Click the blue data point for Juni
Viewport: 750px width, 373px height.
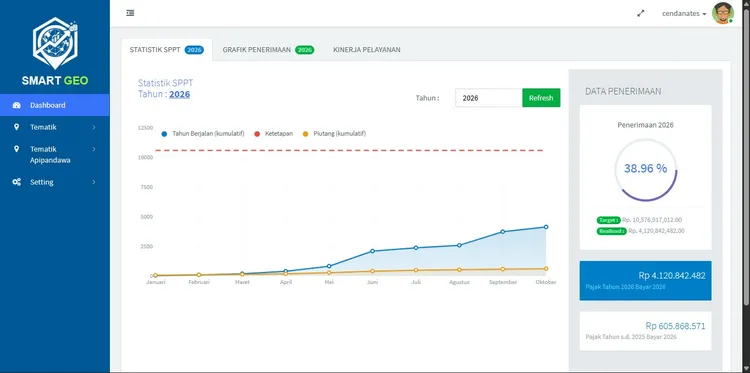(373, 251)
